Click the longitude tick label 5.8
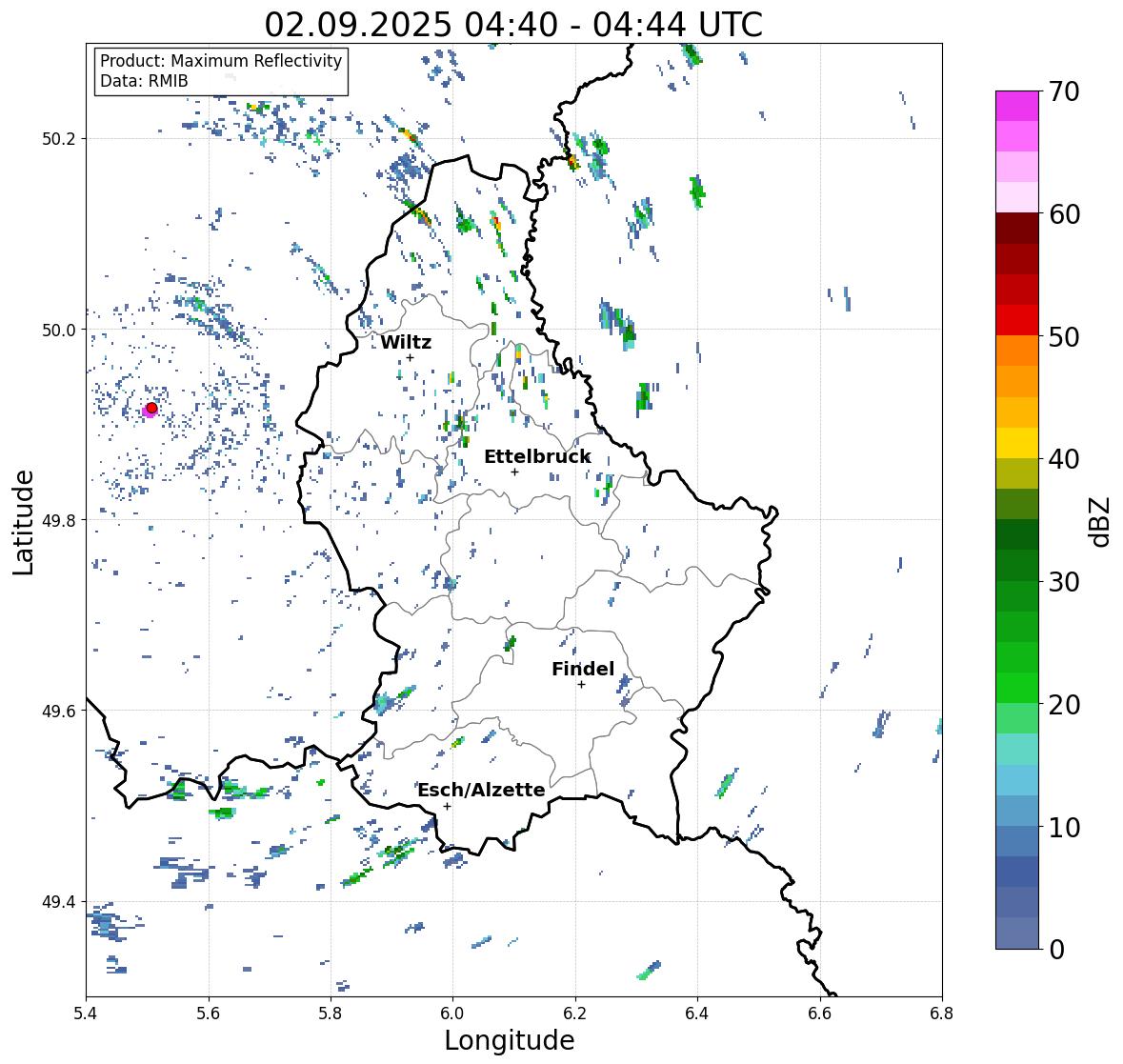The image size is (1123, 1064). 331,1014
